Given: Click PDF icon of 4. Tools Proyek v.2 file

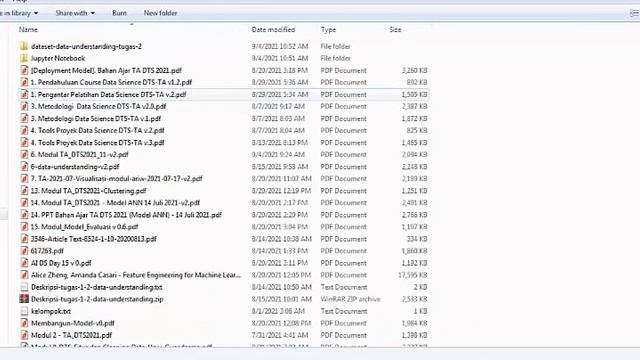Looking at the screenshot, I should coord(24,131).
